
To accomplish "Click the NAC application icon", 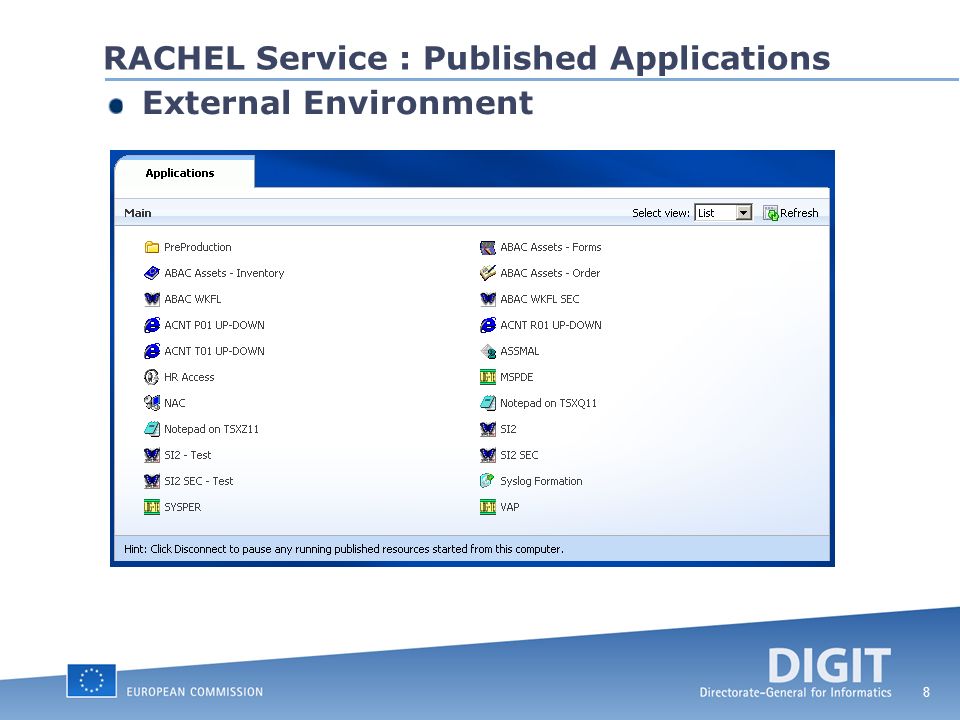I will pos(152,403).
